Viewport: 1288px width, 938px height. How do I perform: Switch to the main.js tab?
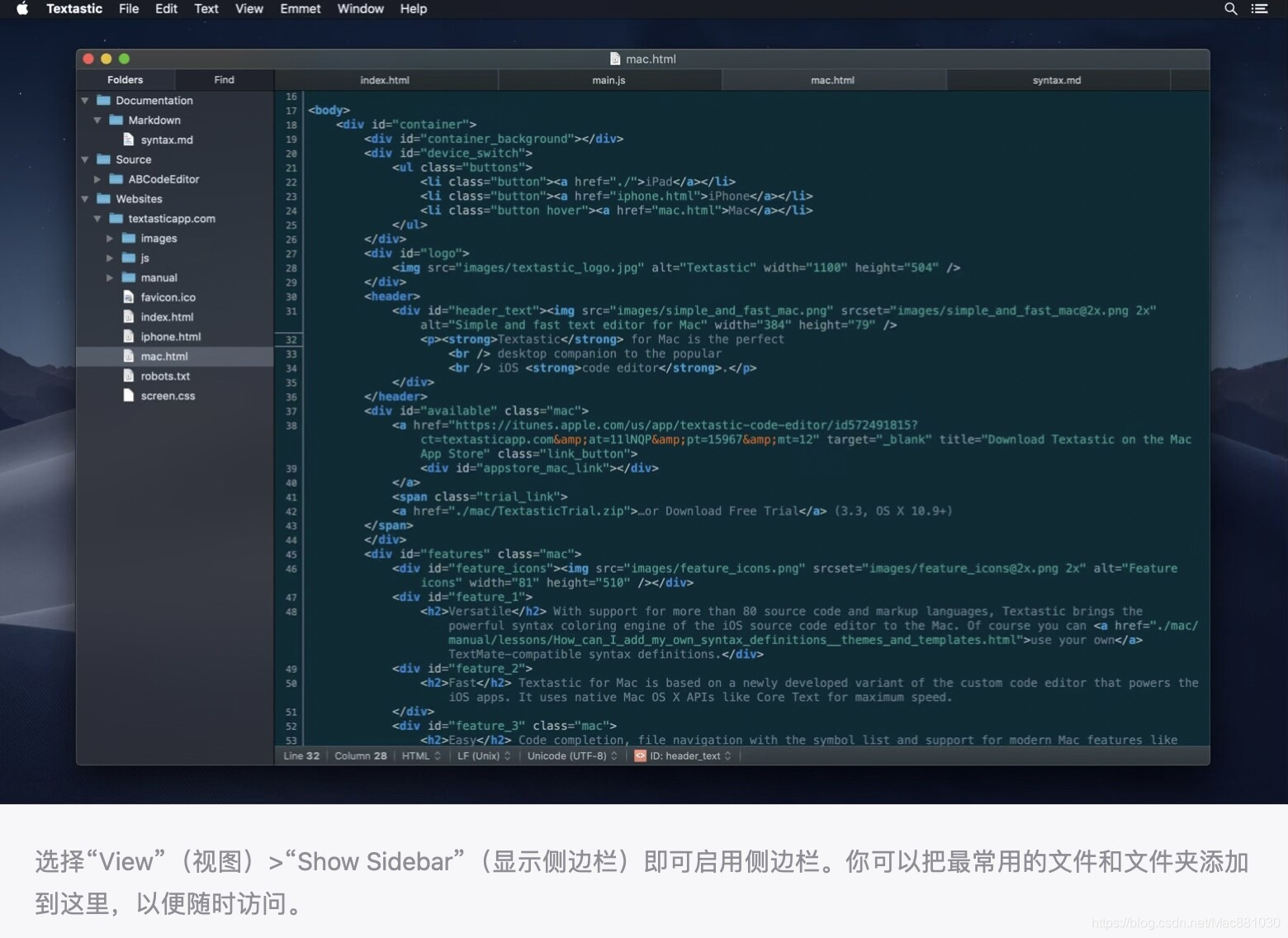pos(609,80)
